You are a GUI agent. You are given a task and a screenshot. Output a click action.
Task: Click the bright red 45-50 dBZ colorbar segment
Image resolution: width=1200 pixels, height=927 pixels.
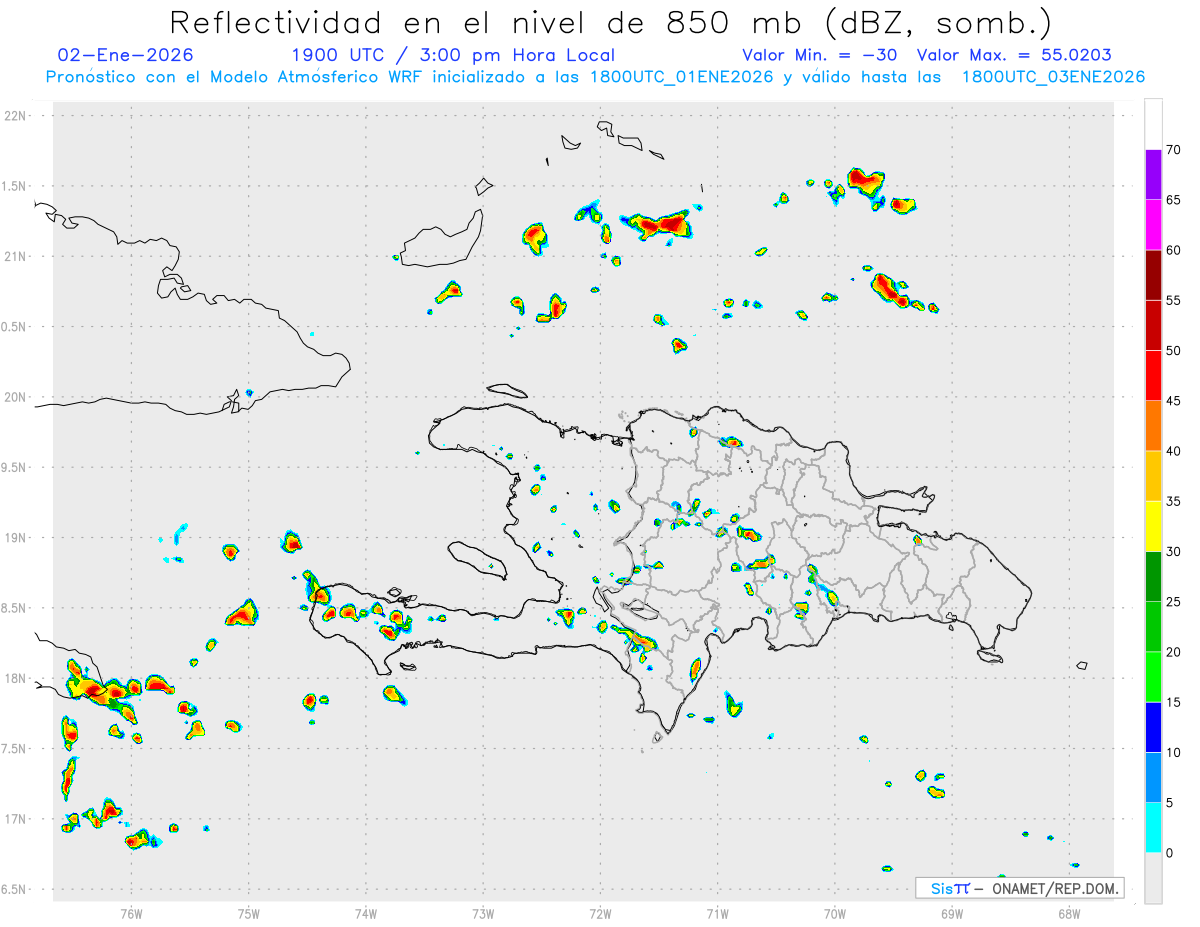click(x=1153, y=376)
